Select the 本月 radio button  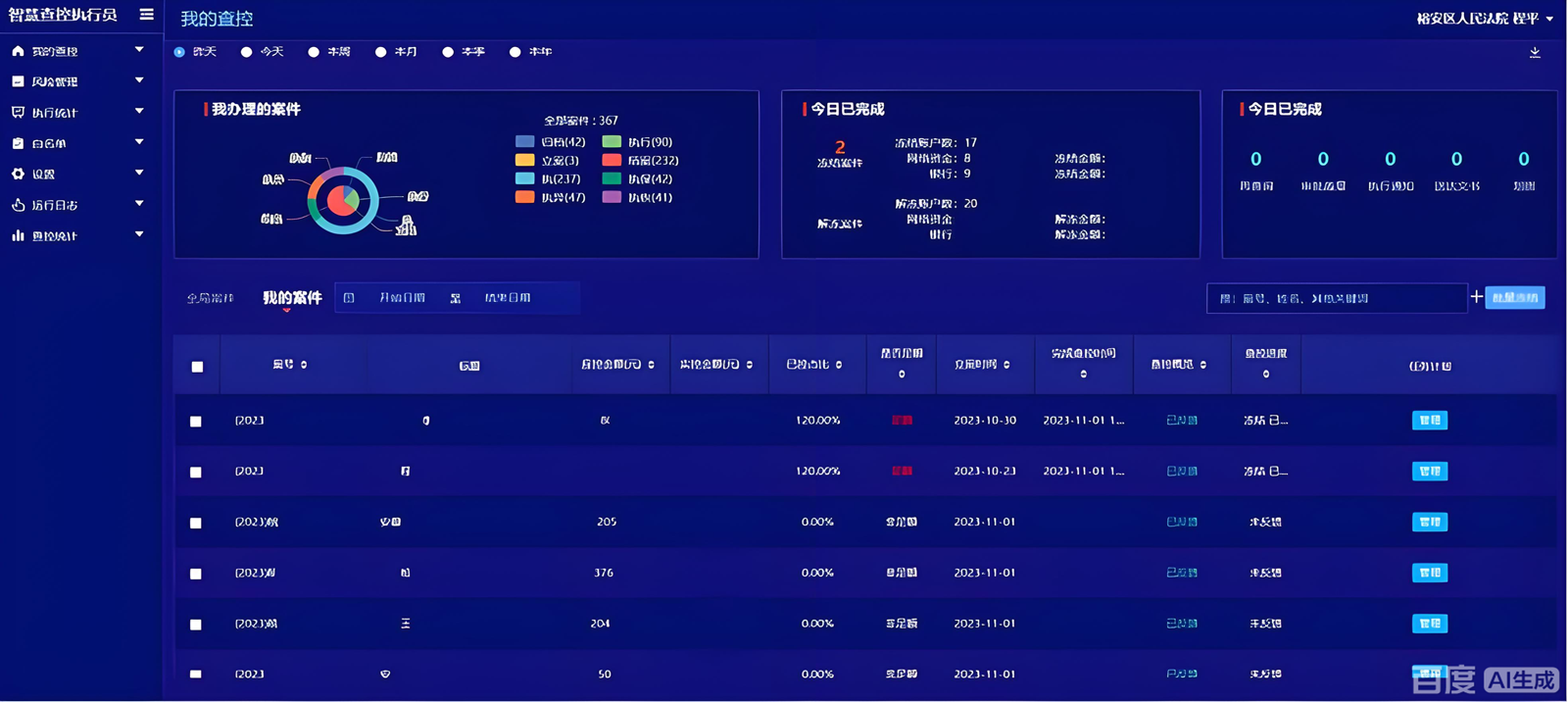pos(381,52)
